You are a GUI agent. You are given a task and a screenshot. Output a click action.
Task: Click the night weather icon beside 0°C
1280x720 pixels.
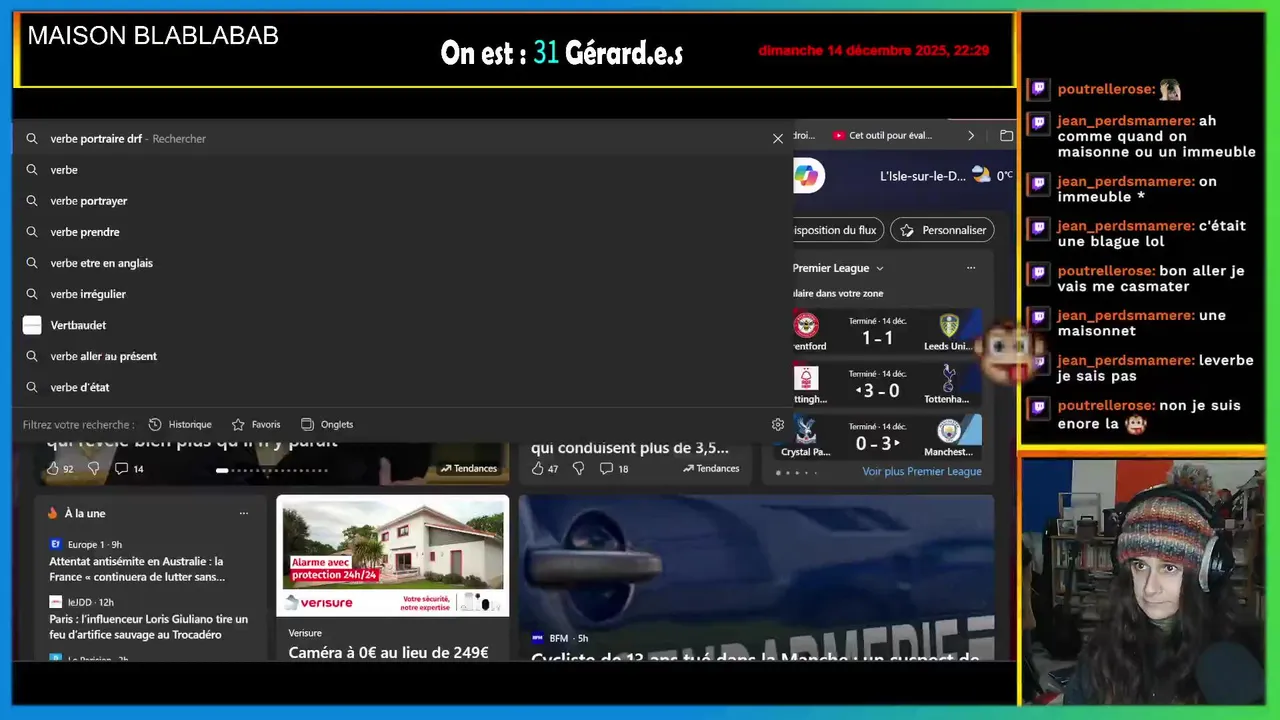981,175
